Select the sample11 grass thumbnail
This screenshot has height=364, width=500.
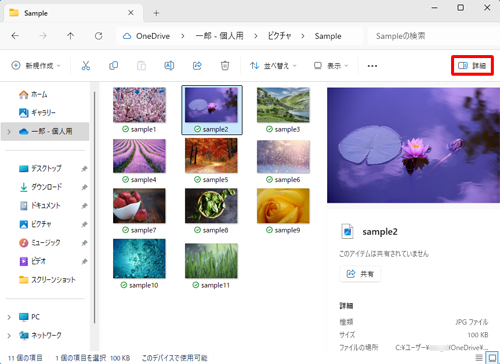(x=211, y=261)
